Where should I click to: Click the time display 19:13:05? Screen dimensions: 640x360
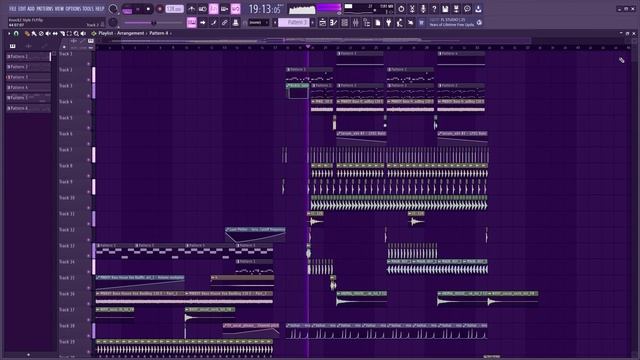pos(264,9)
